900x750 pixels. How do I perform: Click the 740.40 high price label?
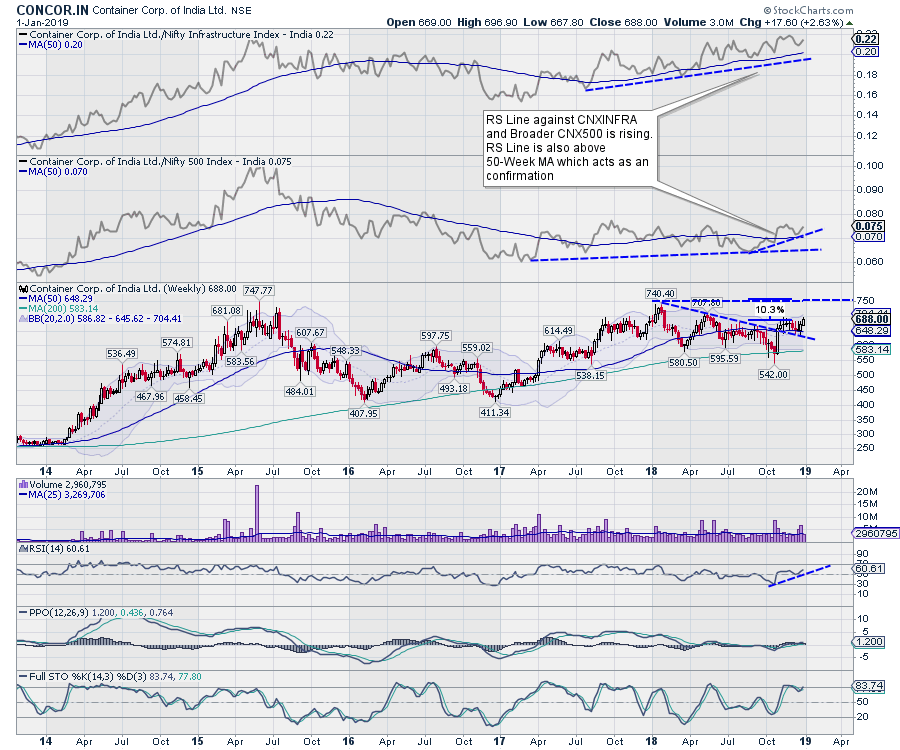tap(660, 293)
